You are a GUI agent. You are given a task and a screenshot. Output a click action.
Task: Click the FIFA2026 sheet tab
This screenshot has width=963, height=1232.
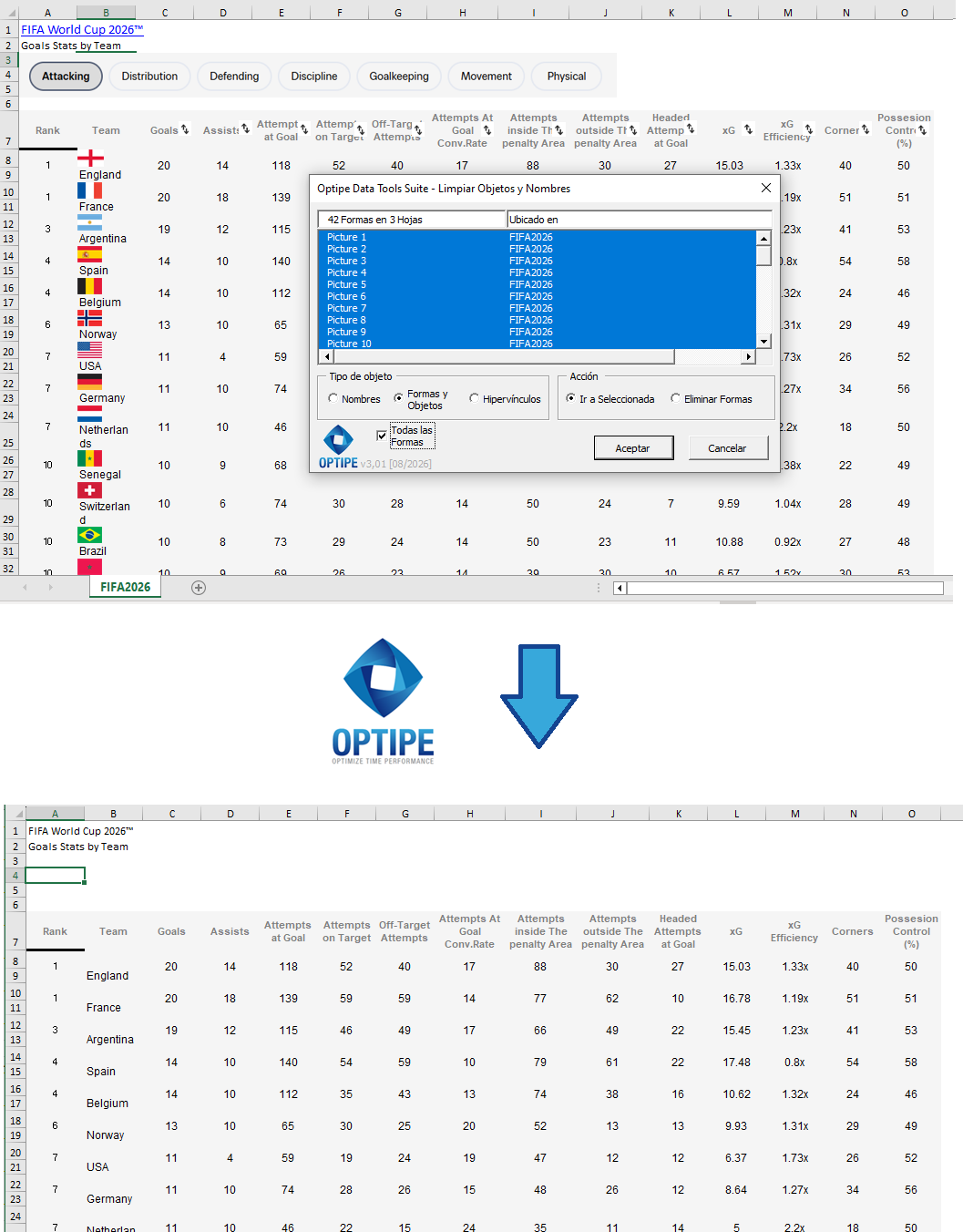[126, 588]
